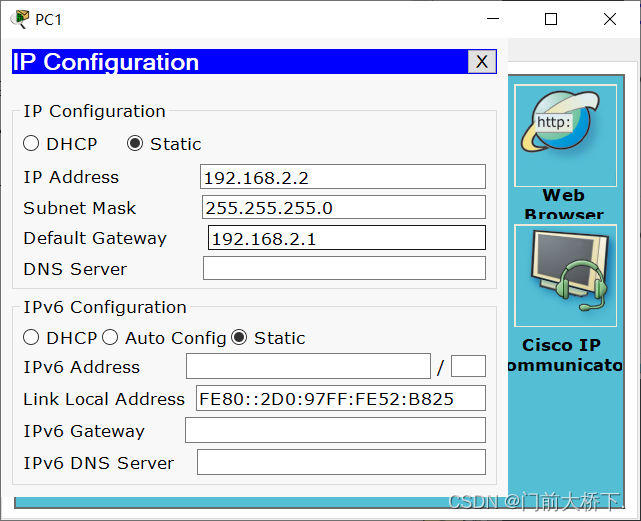
Task: Close the PC1 window
Action: click(610, 19)
